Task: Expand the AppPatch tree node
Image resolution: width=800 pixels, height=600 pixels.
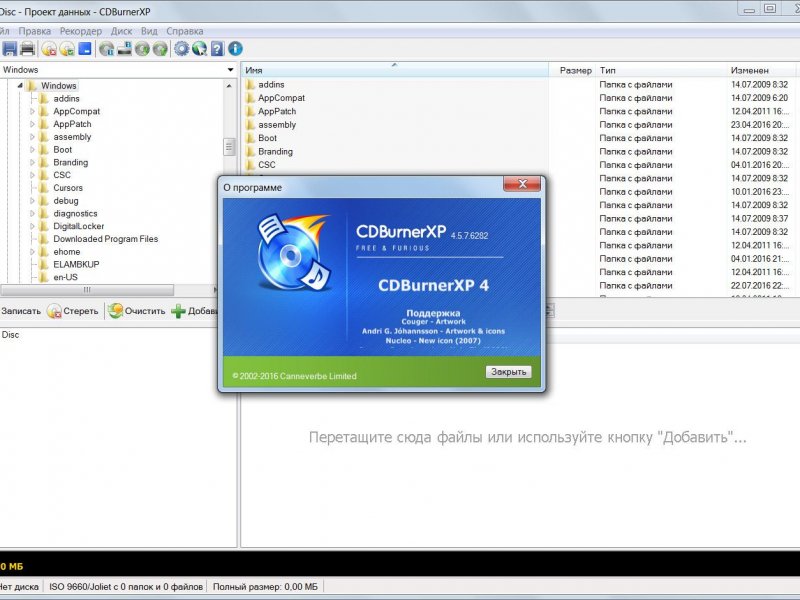Action: coord(32,124)
